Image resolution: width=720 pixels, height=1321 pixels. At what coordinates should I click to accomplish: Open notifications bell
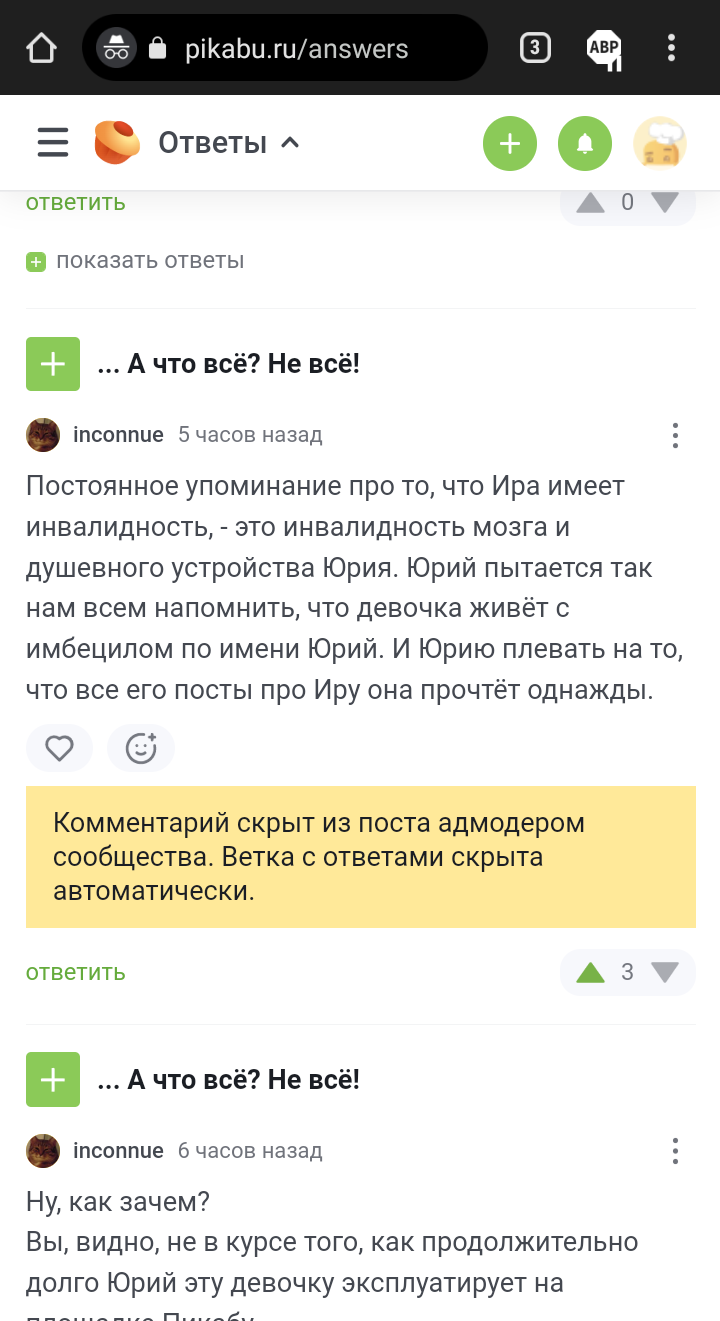click(585, 144)
